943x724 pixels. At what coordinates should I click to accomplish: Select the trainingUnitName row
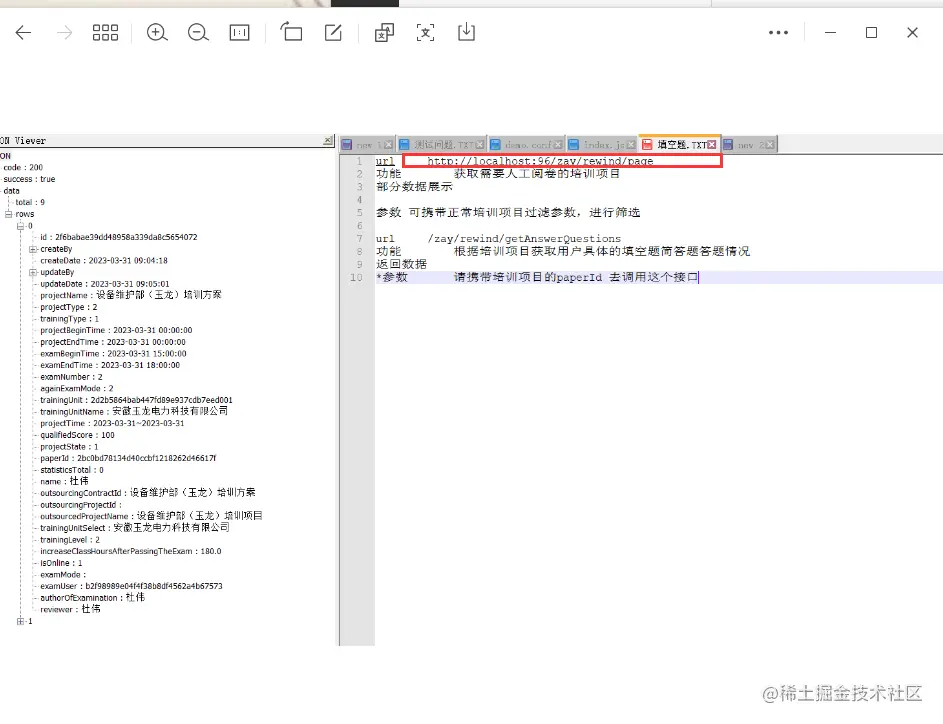tap(134, 411)
